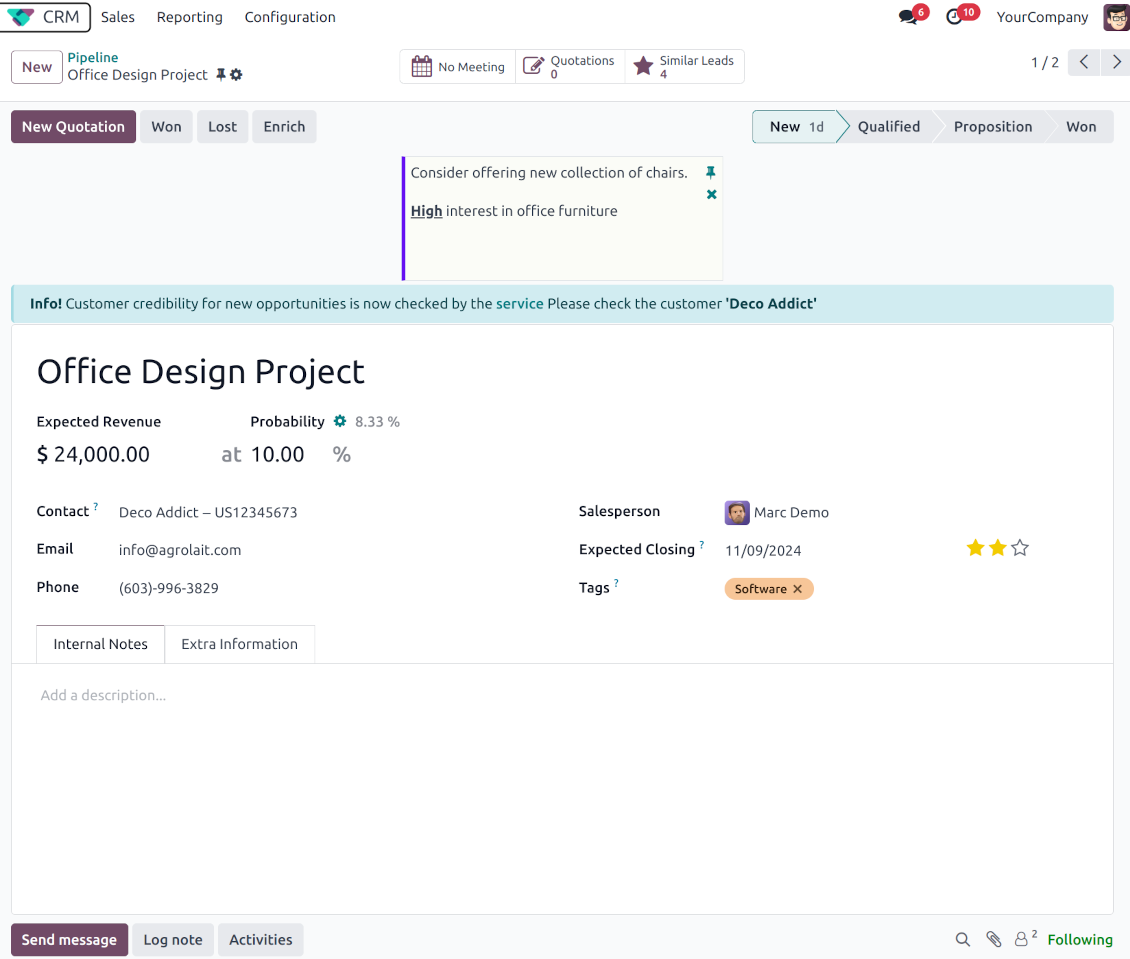Open the Configuration menu

[x=290, y=17]
